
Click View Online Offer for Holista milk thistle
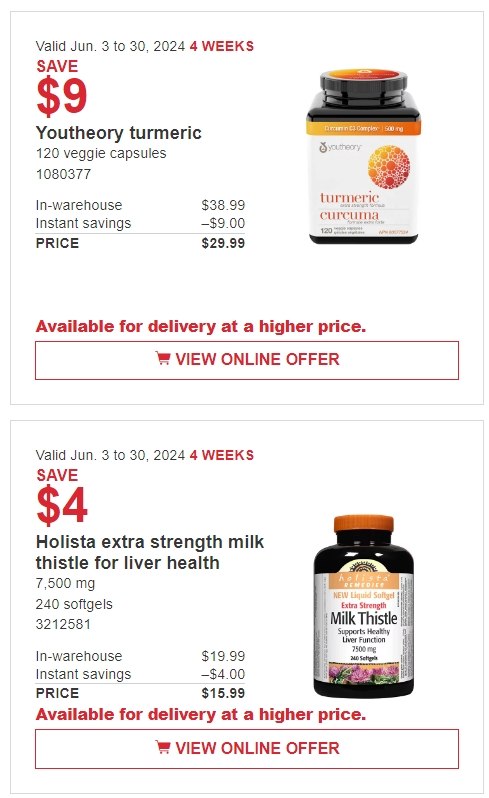247,749
